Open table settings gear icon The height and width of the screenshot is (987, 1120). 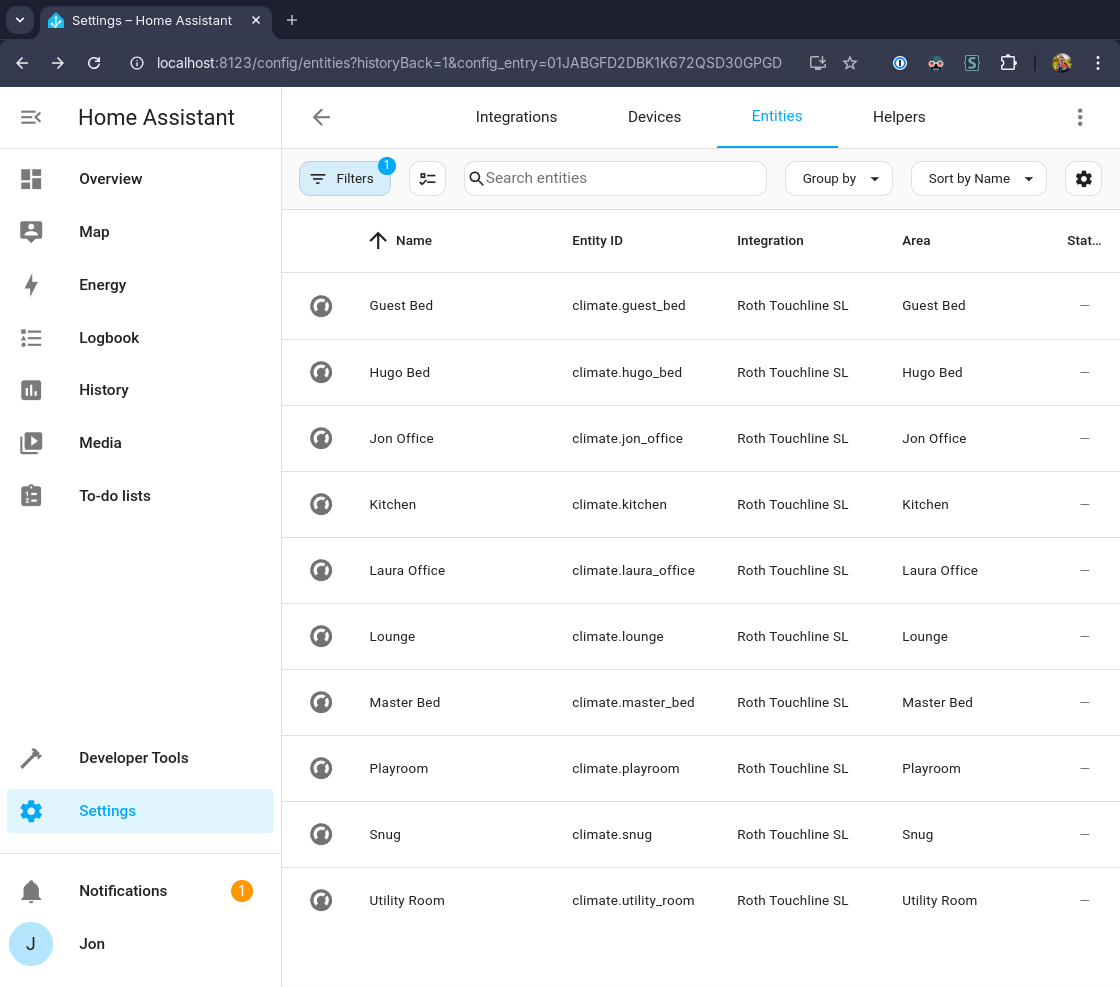[1083, 179]
